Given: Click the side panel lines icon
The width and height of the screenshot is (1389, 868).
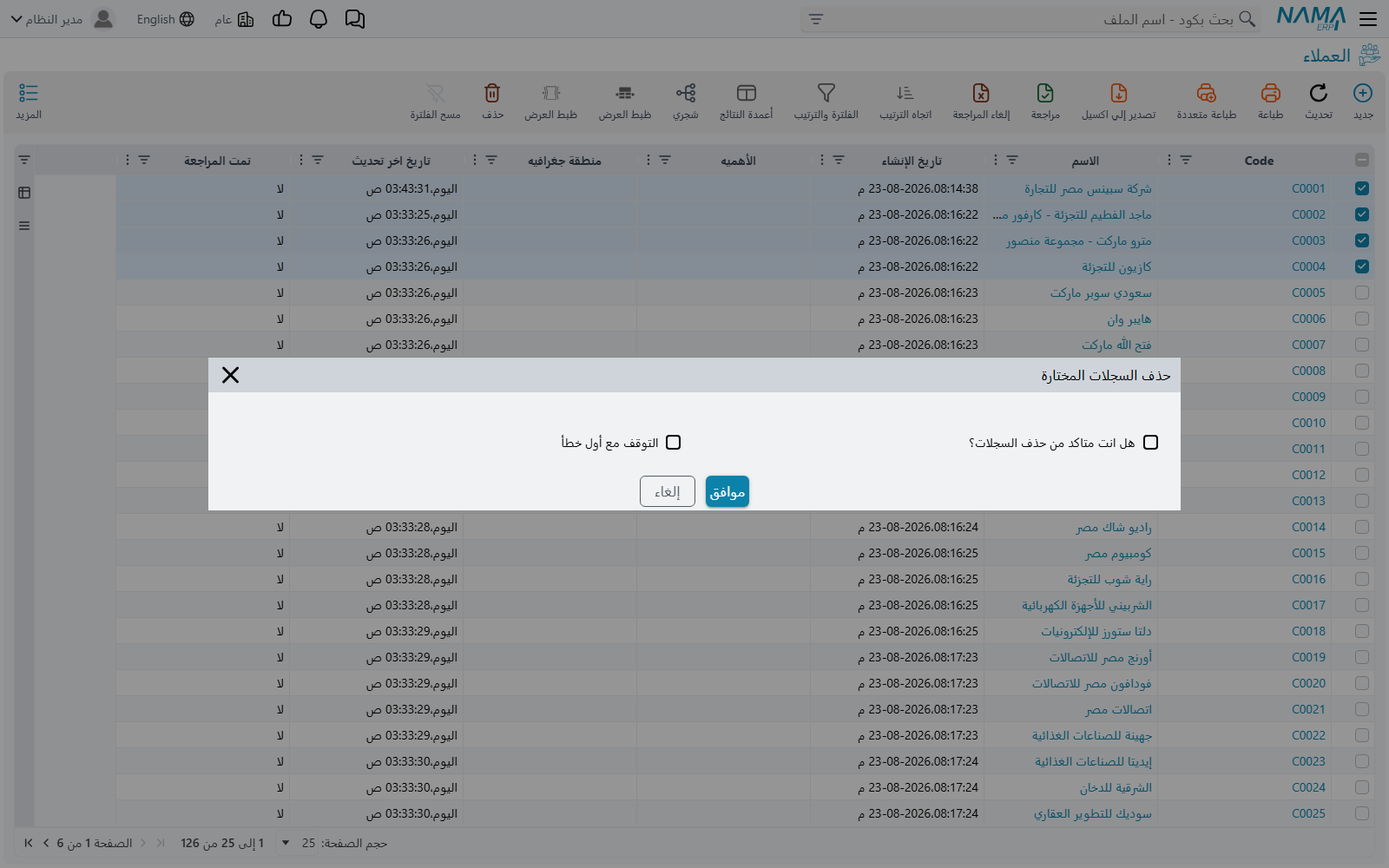Looking at the screenshot, I should click(24, 226).
